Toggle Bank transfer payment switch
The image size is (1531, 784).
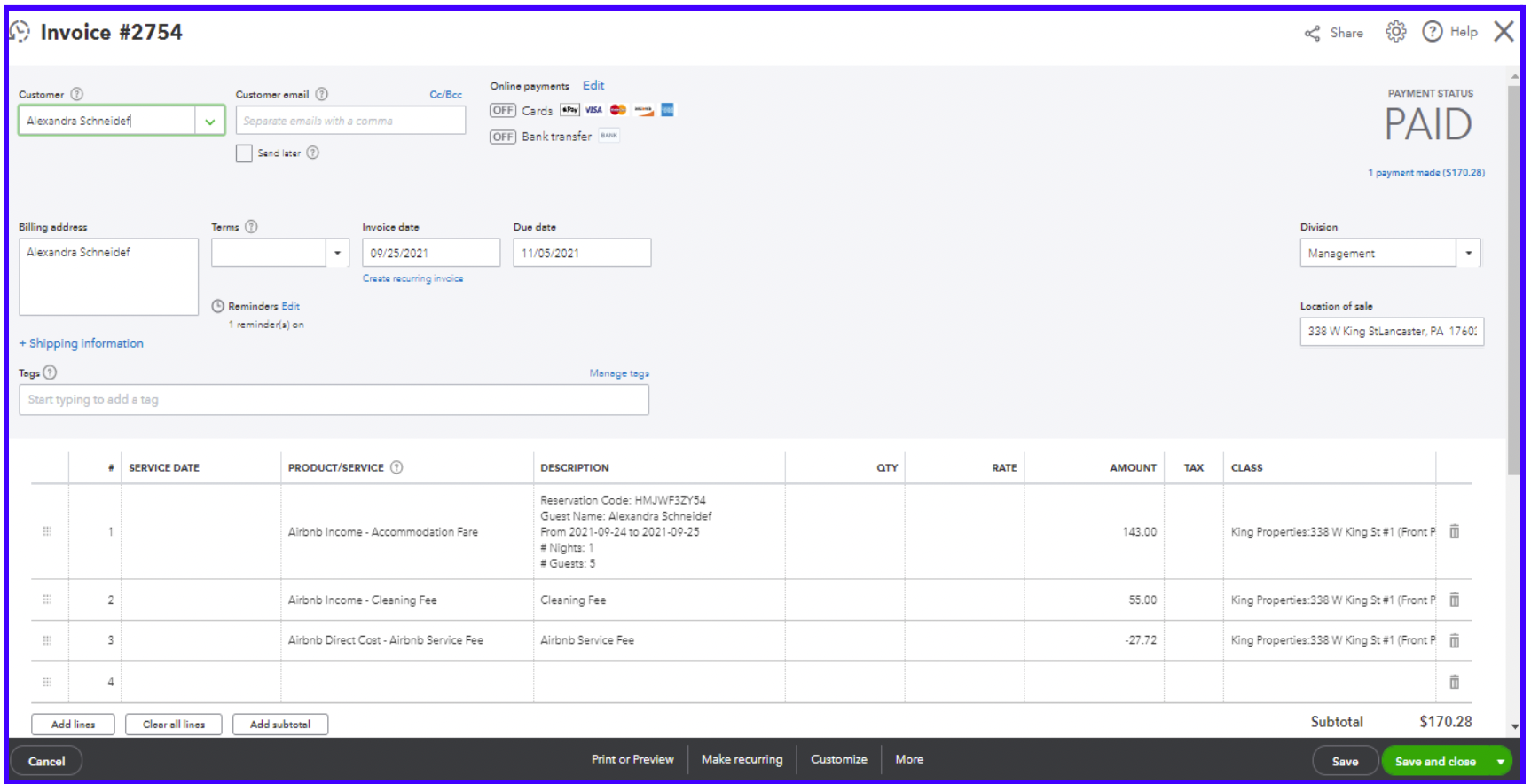coord(503,137)
